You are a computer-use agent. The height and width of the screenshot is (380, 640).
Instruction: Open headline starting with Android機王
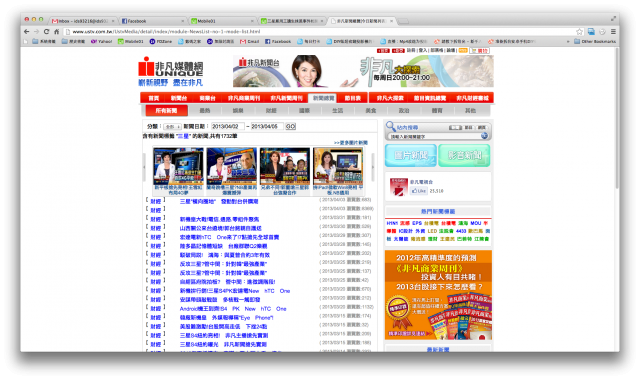coord(233,309)
